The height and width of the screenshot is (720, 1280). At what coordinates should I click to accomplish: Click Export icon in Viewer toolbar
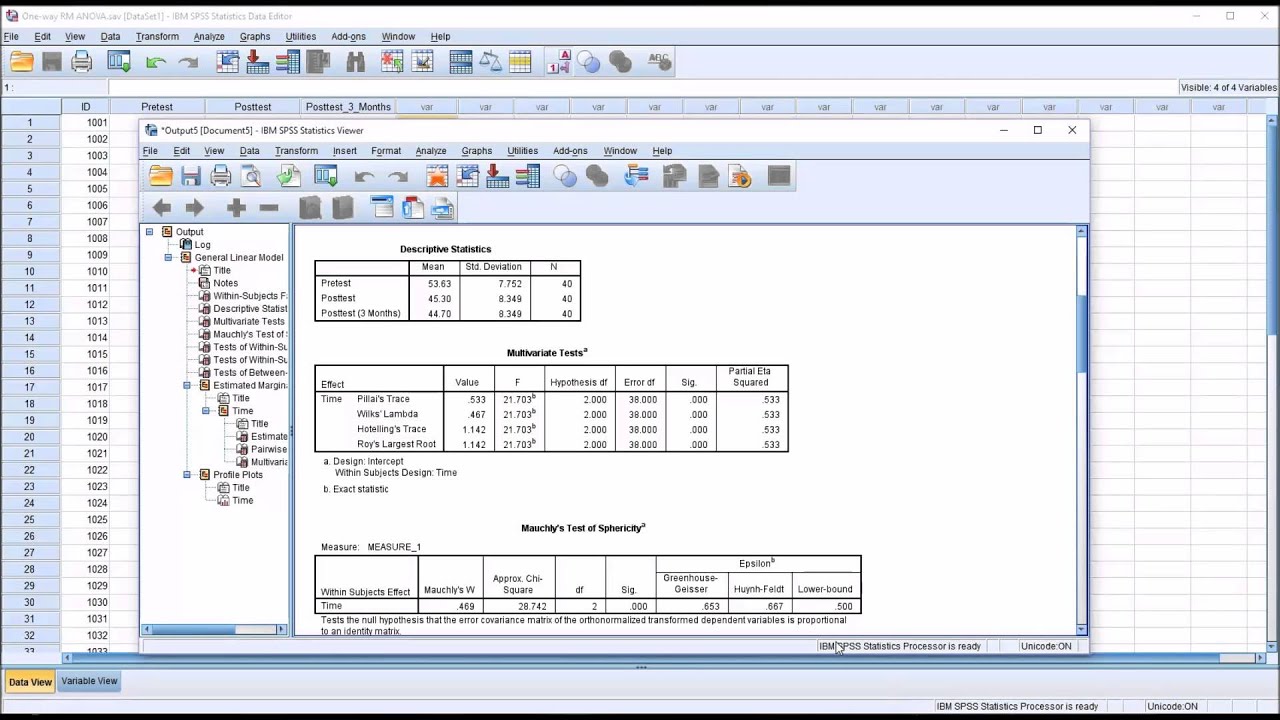point(288,177)
